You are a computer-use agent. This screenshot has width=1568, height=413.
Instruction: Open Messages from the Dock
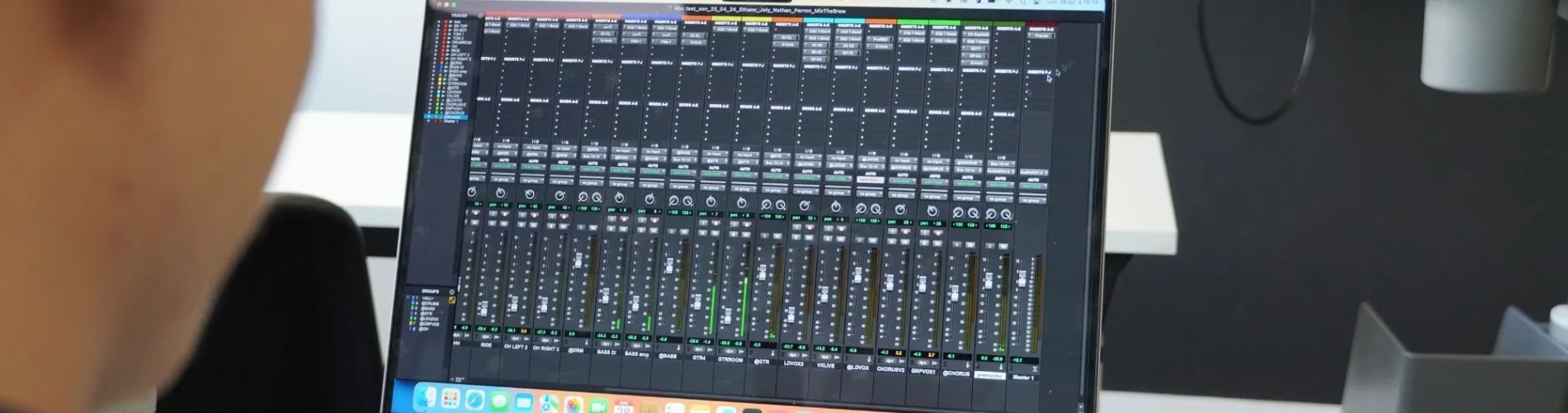coord(498,401)
